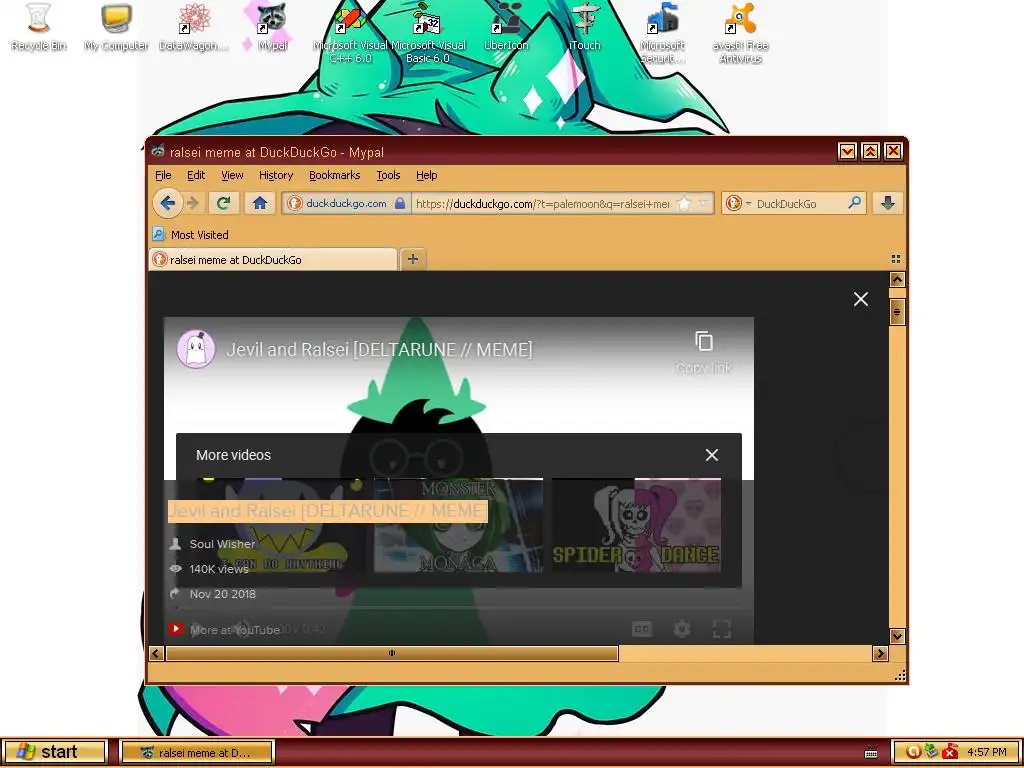Close the More videos panel
This screenshot has height=768, width=1024.
coord(712,455)
